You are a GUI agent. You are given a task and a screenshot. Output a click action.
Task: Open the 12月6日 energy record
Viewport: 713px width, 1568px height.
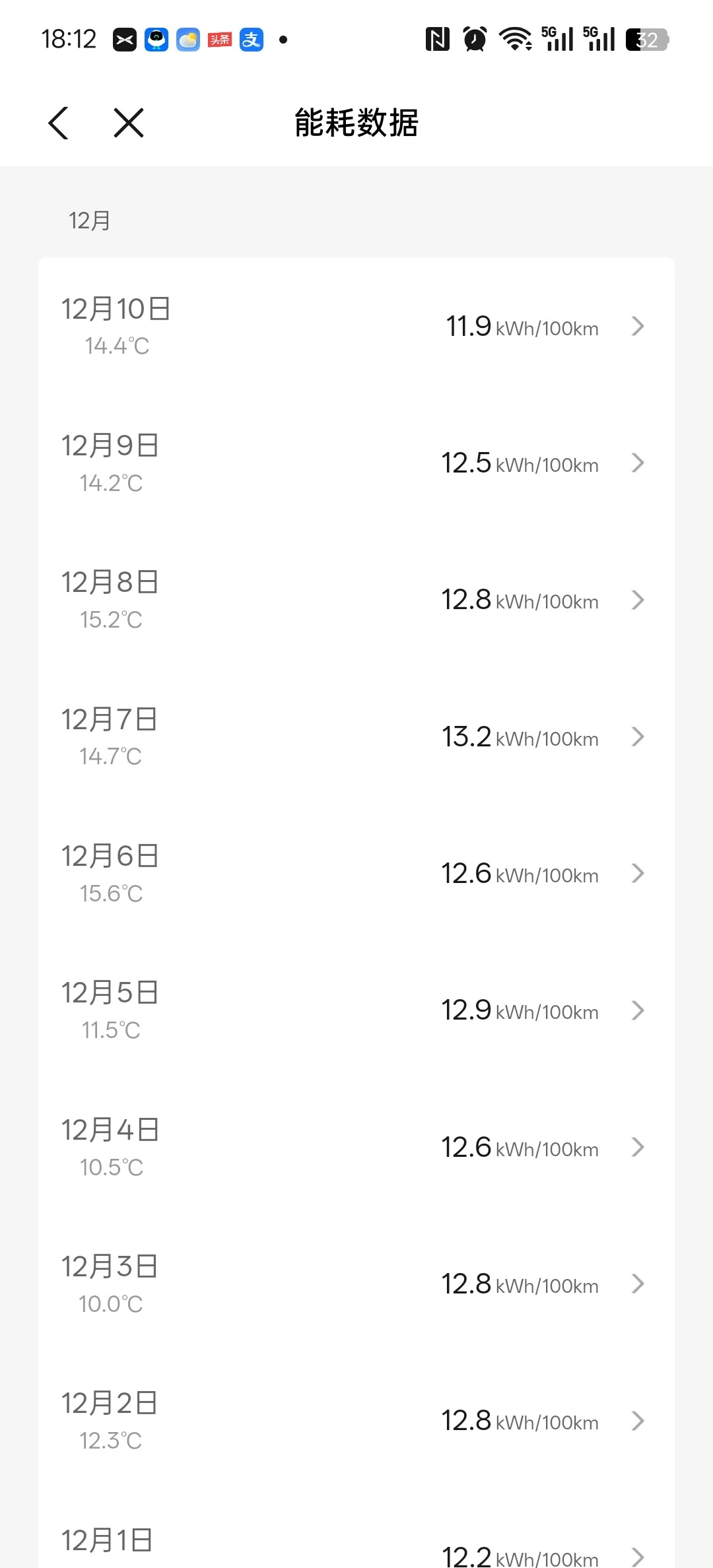[356, 874]
